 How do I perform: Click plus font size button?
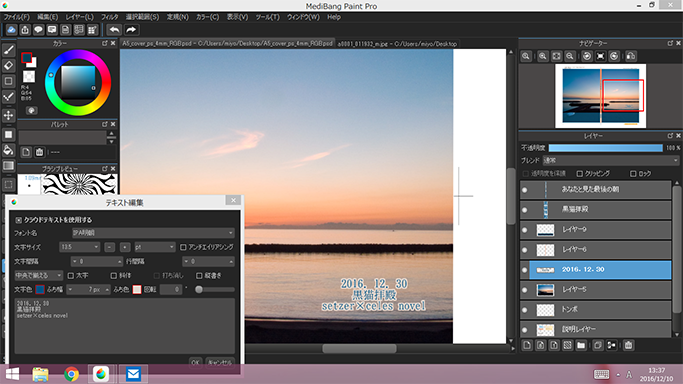125,247
